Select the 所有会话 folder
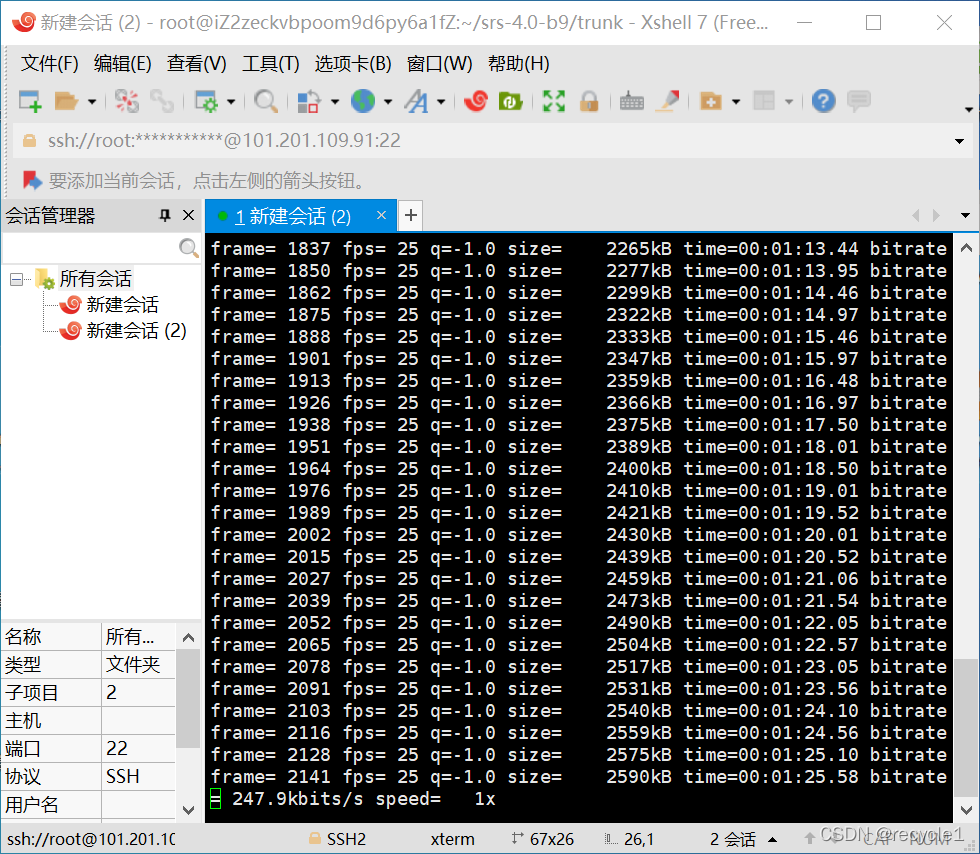Screen dimensions: 980x854 coord(96,278)
